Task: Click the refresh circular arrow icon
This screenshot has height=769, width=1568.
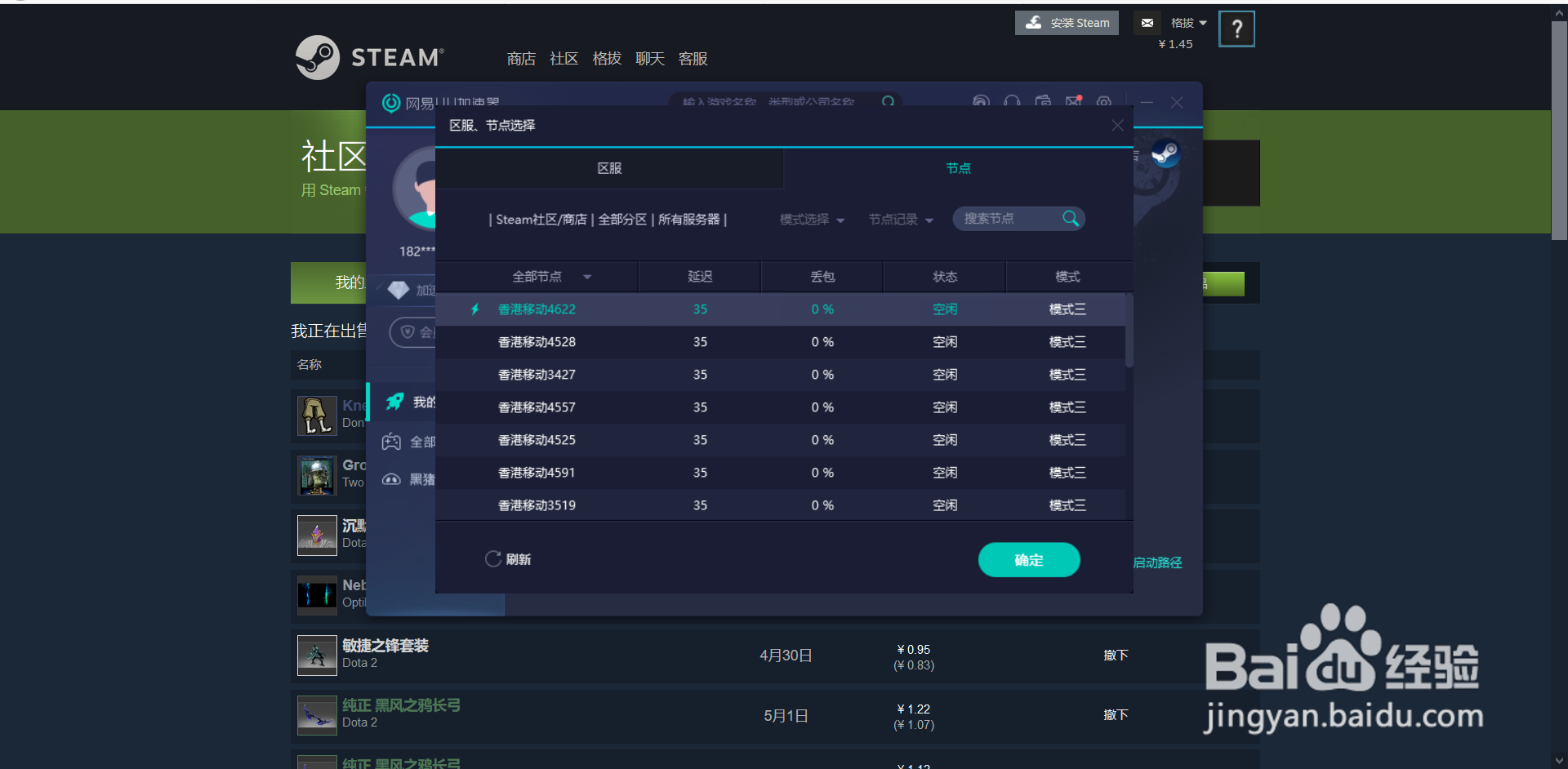Action: tap(493, 559)
